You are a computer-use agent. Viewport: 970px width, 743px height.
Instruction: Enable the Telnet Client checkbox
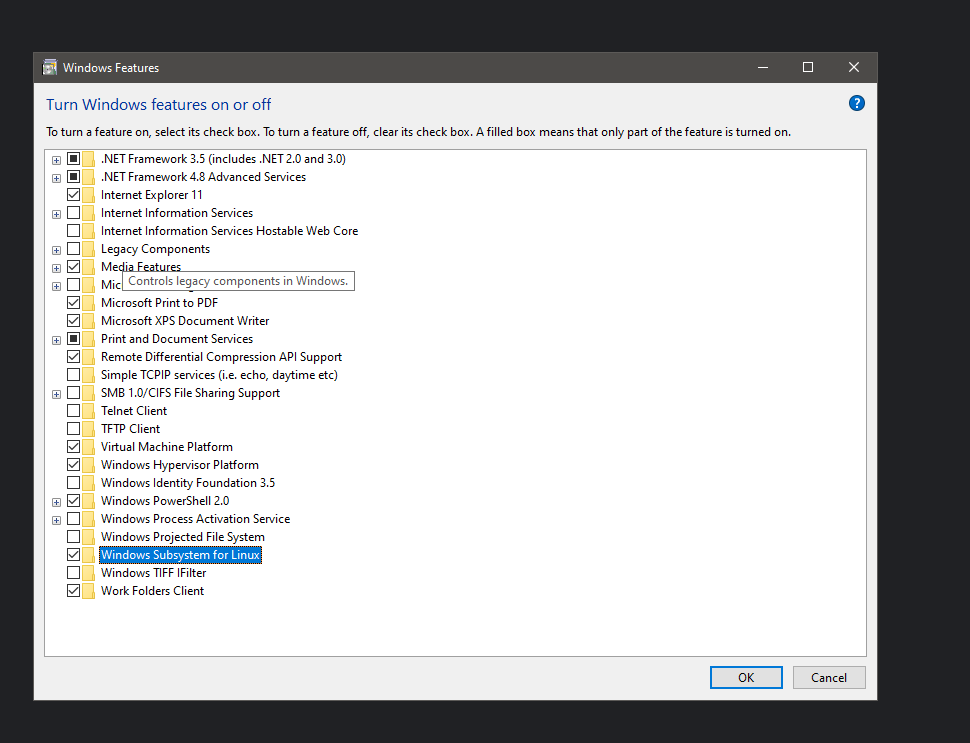click(73, 411)
